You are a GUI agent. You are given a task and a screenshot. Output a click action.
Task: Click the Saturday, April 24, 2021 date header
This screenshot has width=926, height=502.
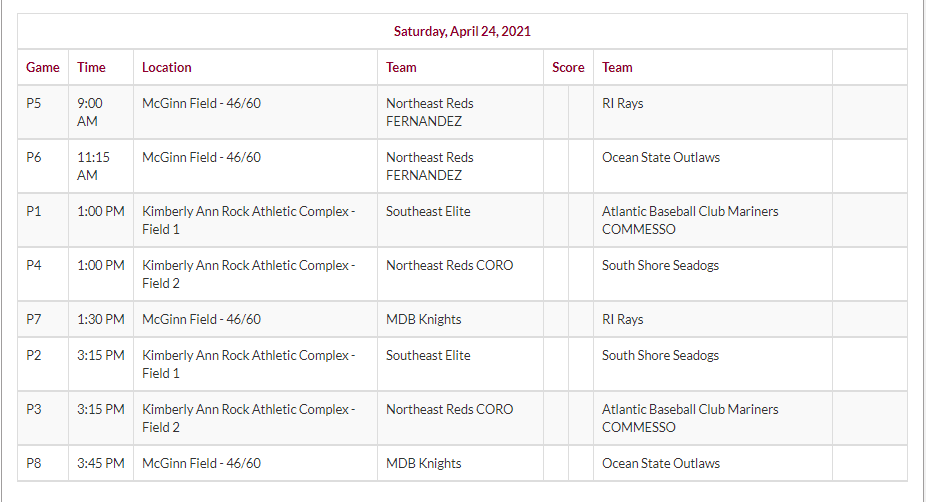[x=462, y=31]
